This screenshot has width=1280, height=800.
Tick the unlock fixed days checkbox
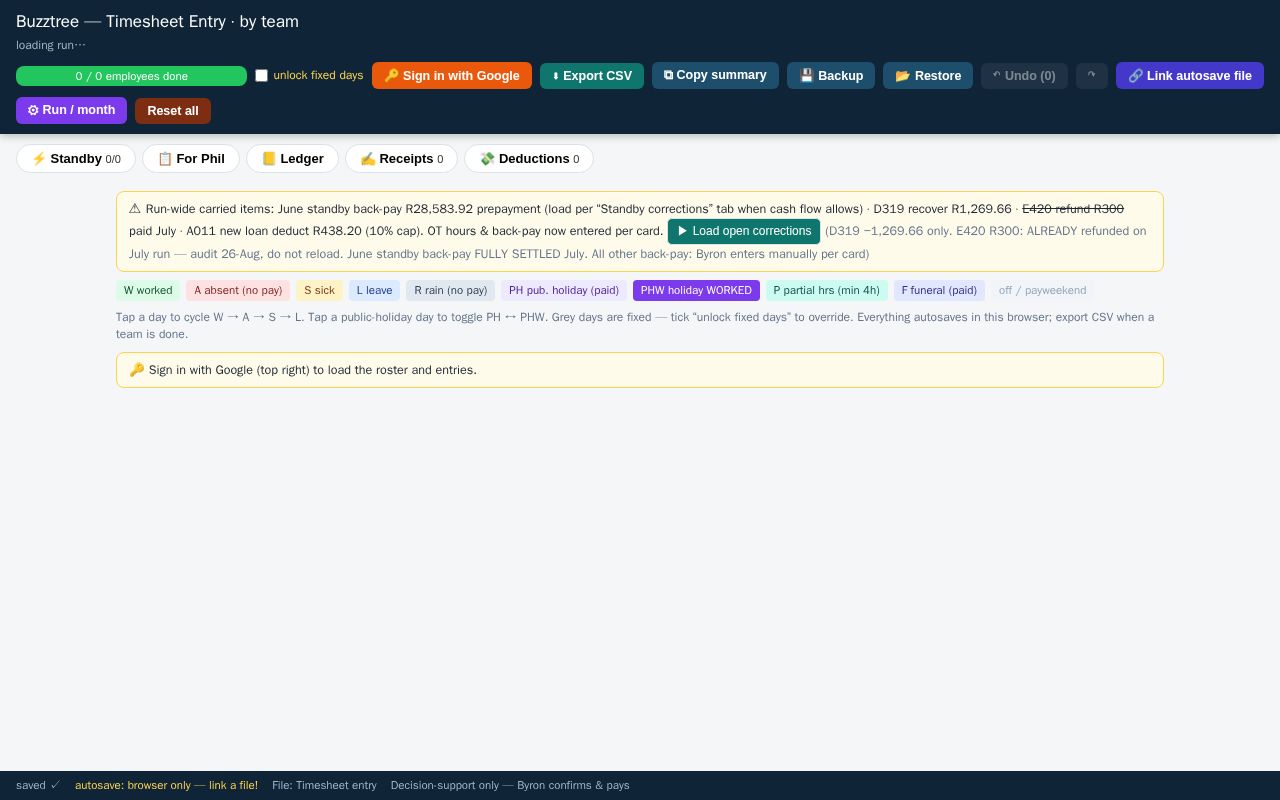262,76
